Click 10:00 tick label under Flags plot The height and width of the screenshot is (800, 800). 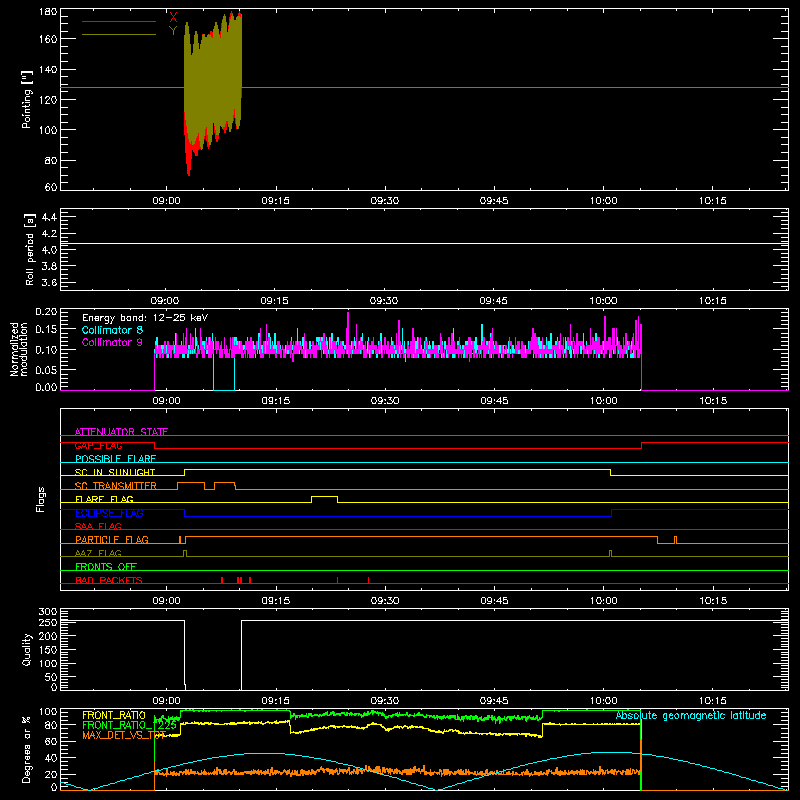pos(604,601)
